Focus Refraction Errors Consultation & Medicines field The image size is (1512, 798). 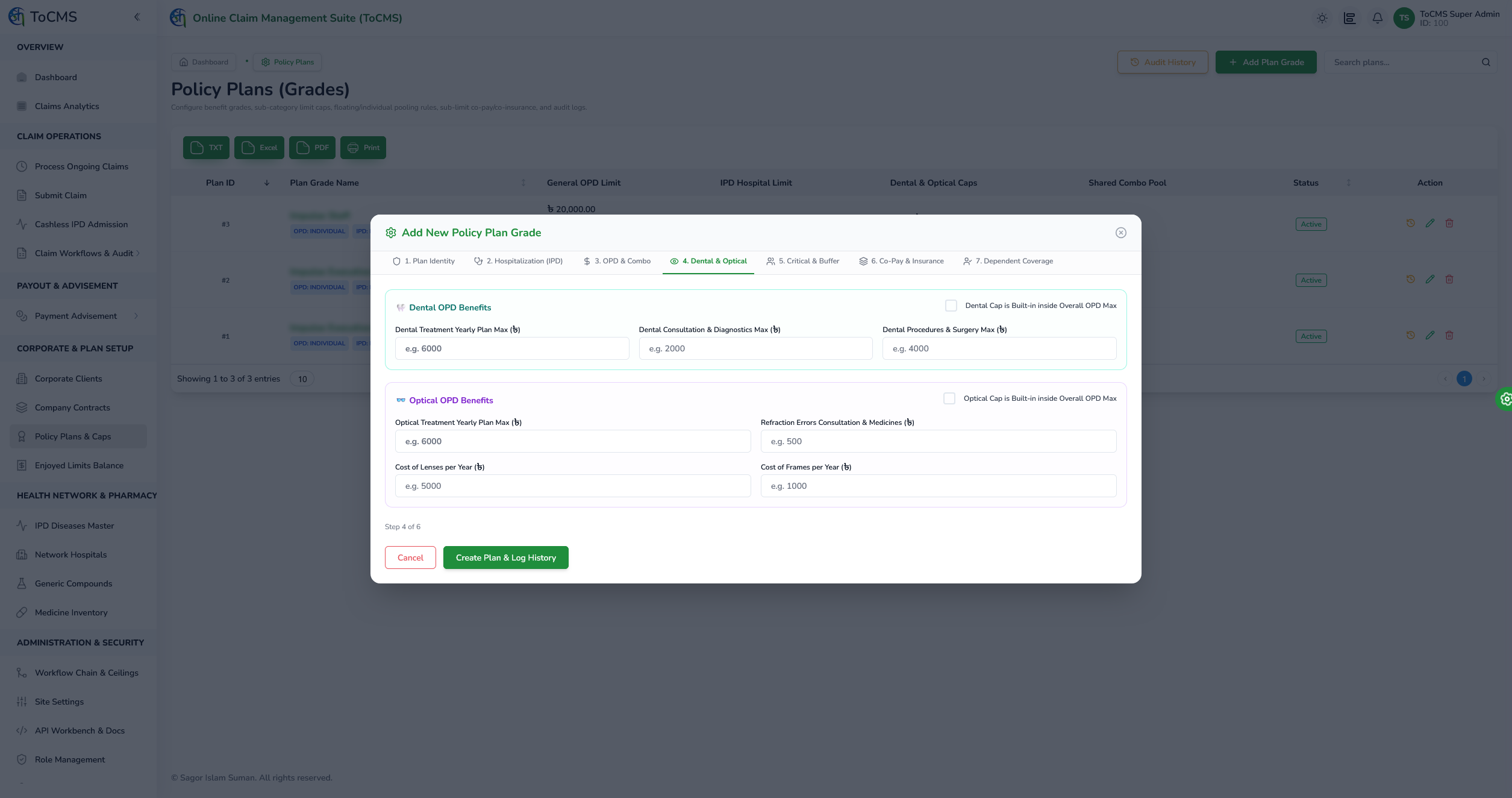(x=939, y=441)
